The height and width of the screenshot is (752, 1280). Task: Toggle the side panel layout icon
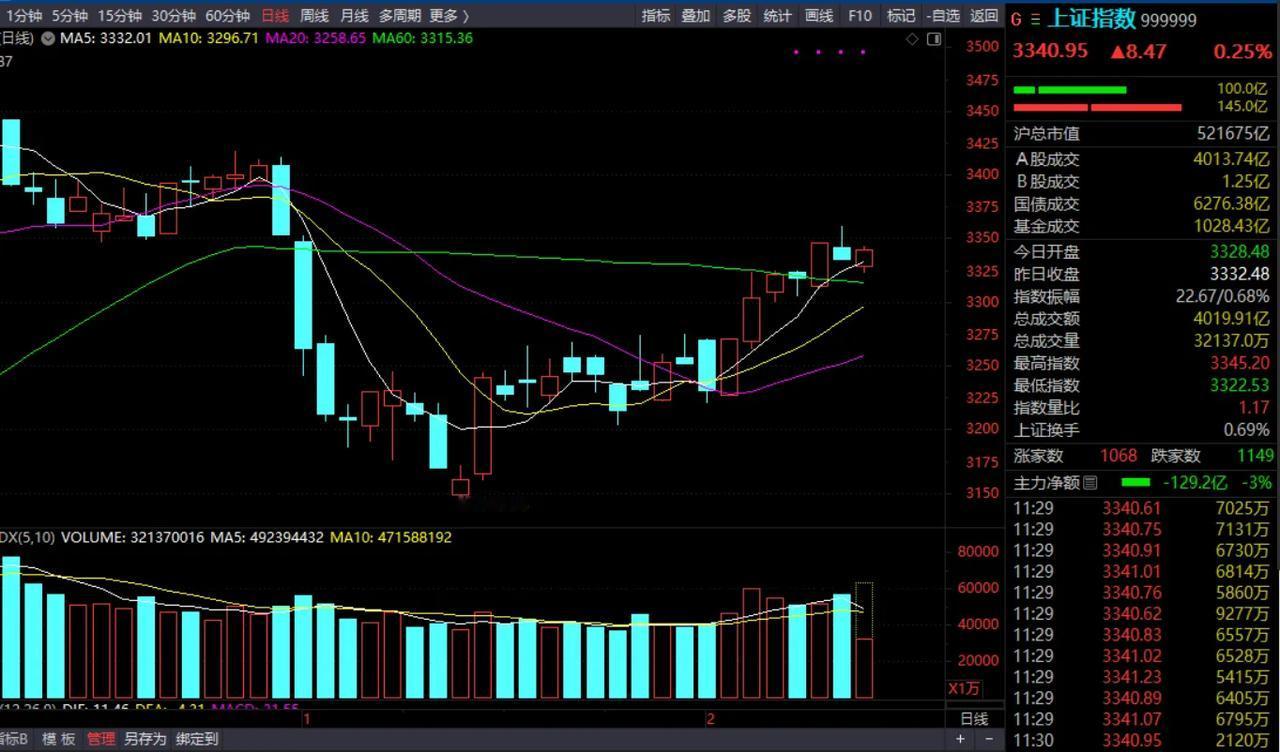(x=934, y=39)
